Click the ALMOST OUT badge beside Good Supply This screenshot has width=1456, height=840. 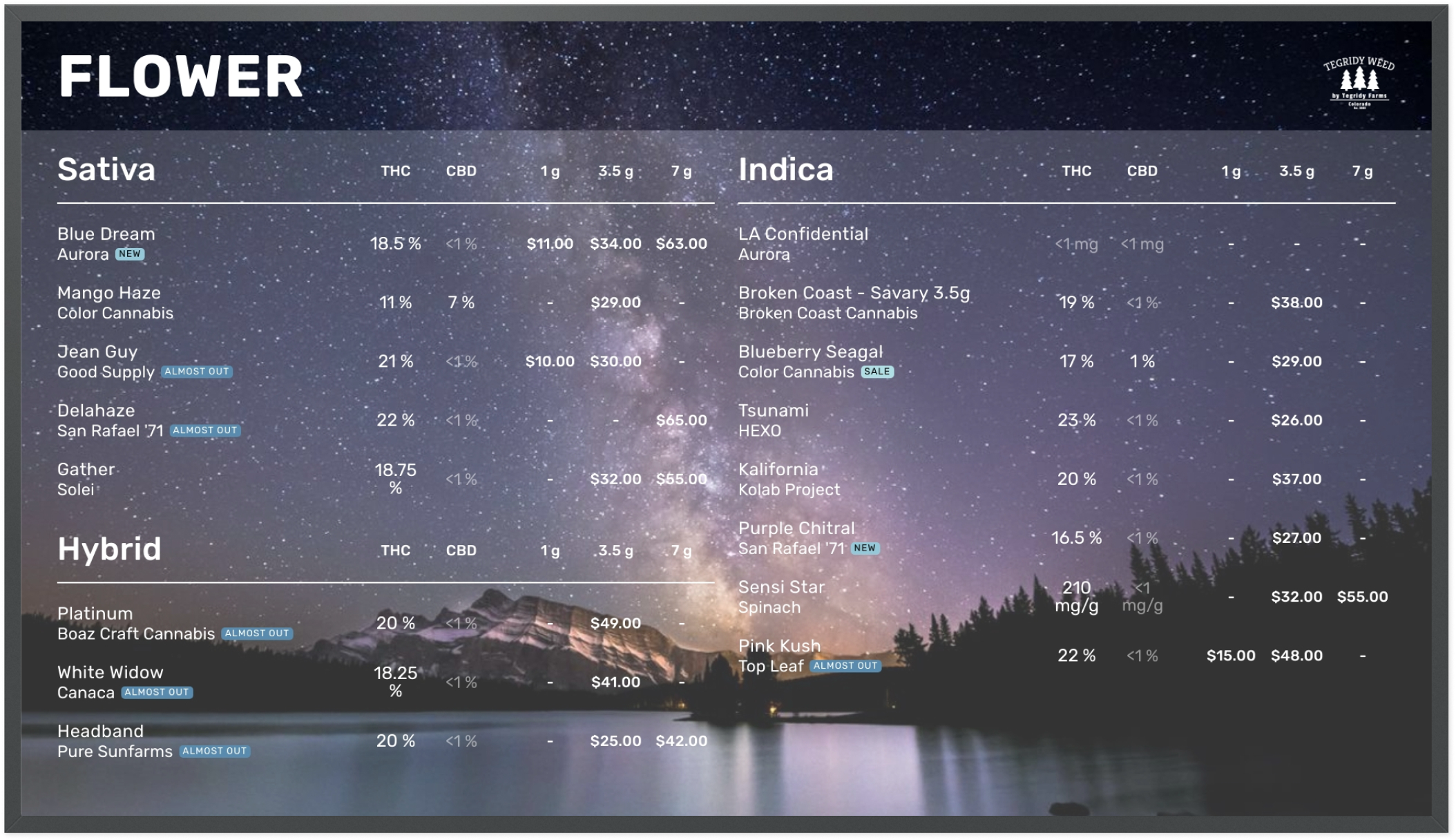pyautogui.click(x=197, y=372)
